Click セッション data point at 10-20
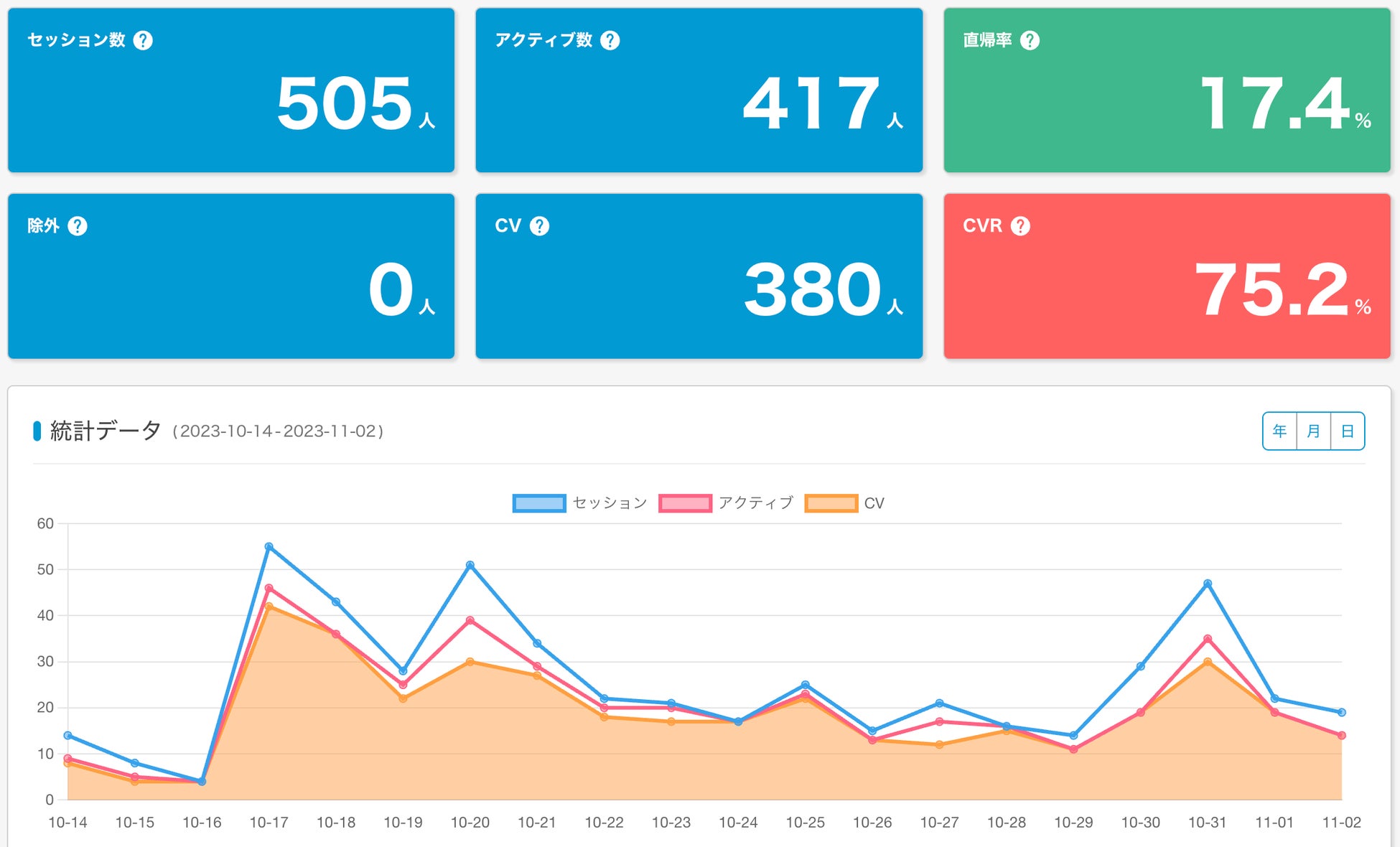The image size is (1400, 847). click(x=470, y=565)
